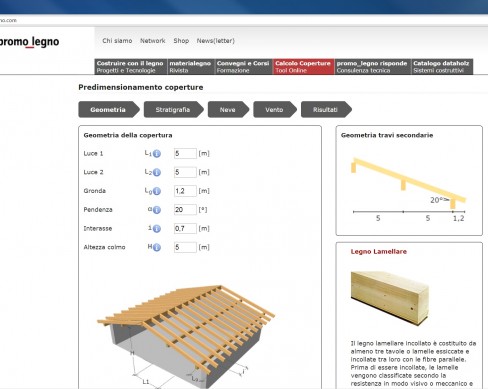Click the Gronda info icon
This screenshot has width=488, height=389.
157,191
